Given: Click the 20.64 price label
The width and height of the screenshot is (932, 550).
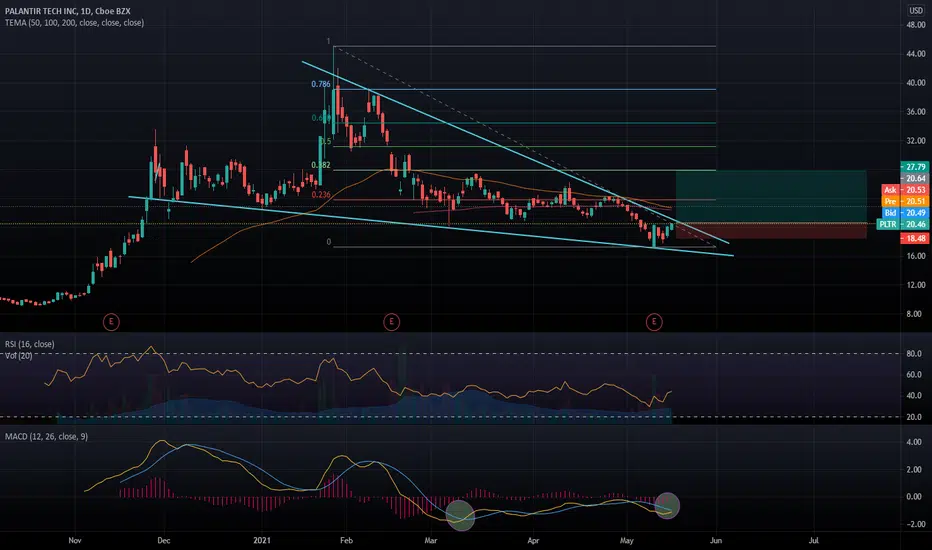Looking at the screenshot, I should [x=915, y=178].
